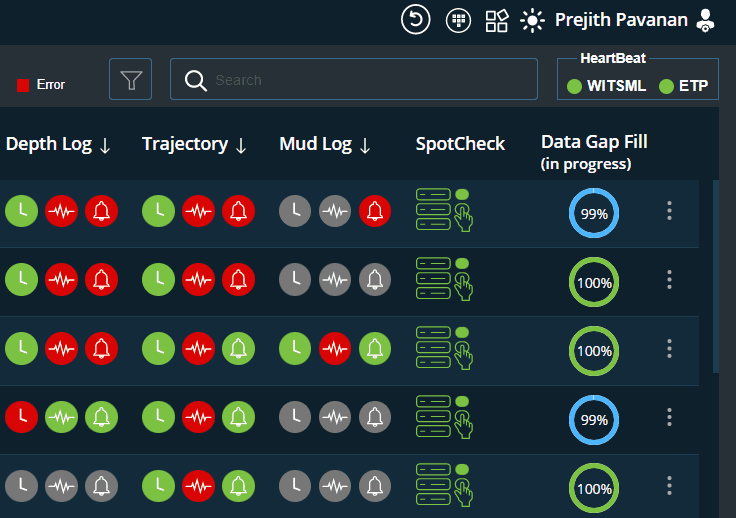Open SpotCheck icon in the first row
736x518 pixels.
coord(443,210)
